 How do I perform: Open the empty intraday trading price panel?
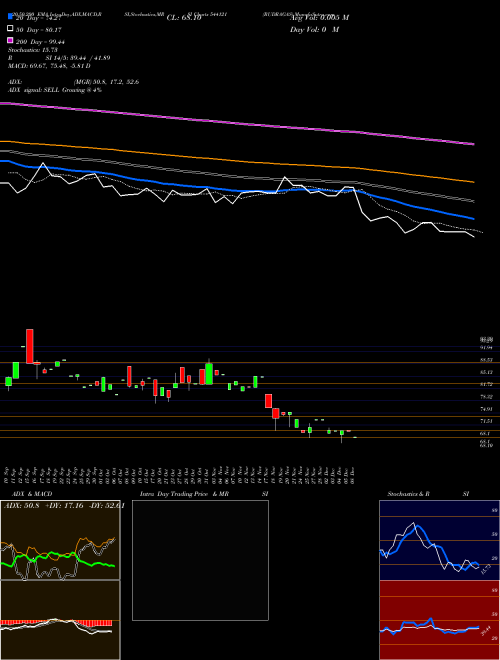(200, 560)
